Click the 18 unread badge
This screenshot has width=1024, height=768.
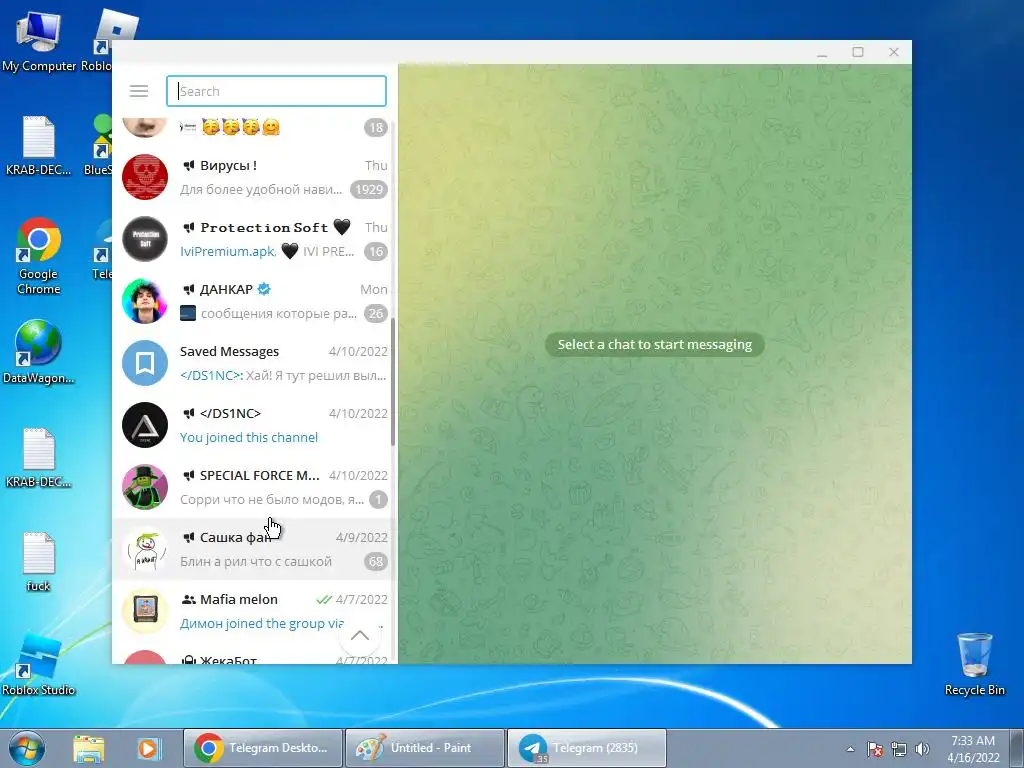pyautogui.click(x=376, y=127)
